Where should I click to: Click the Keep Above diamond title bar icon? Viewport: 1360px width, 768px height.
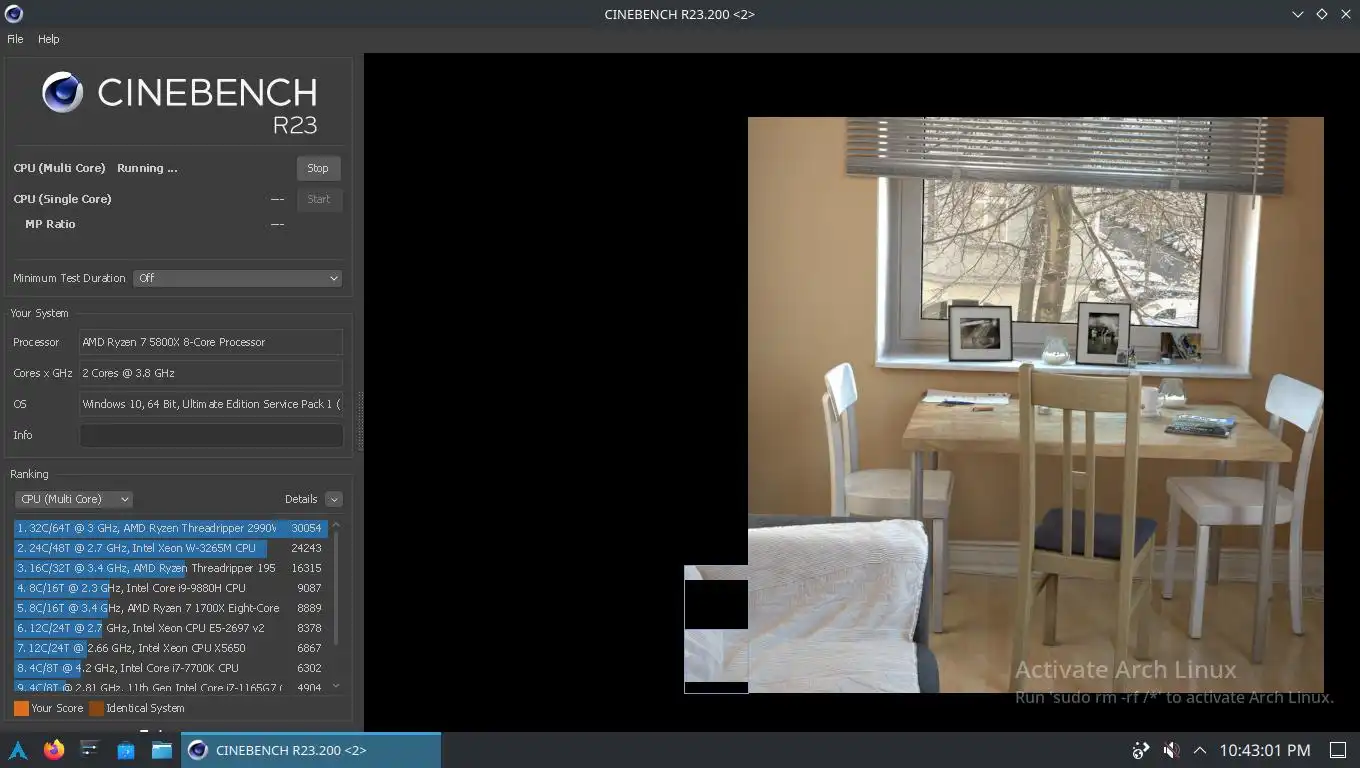1321,14
